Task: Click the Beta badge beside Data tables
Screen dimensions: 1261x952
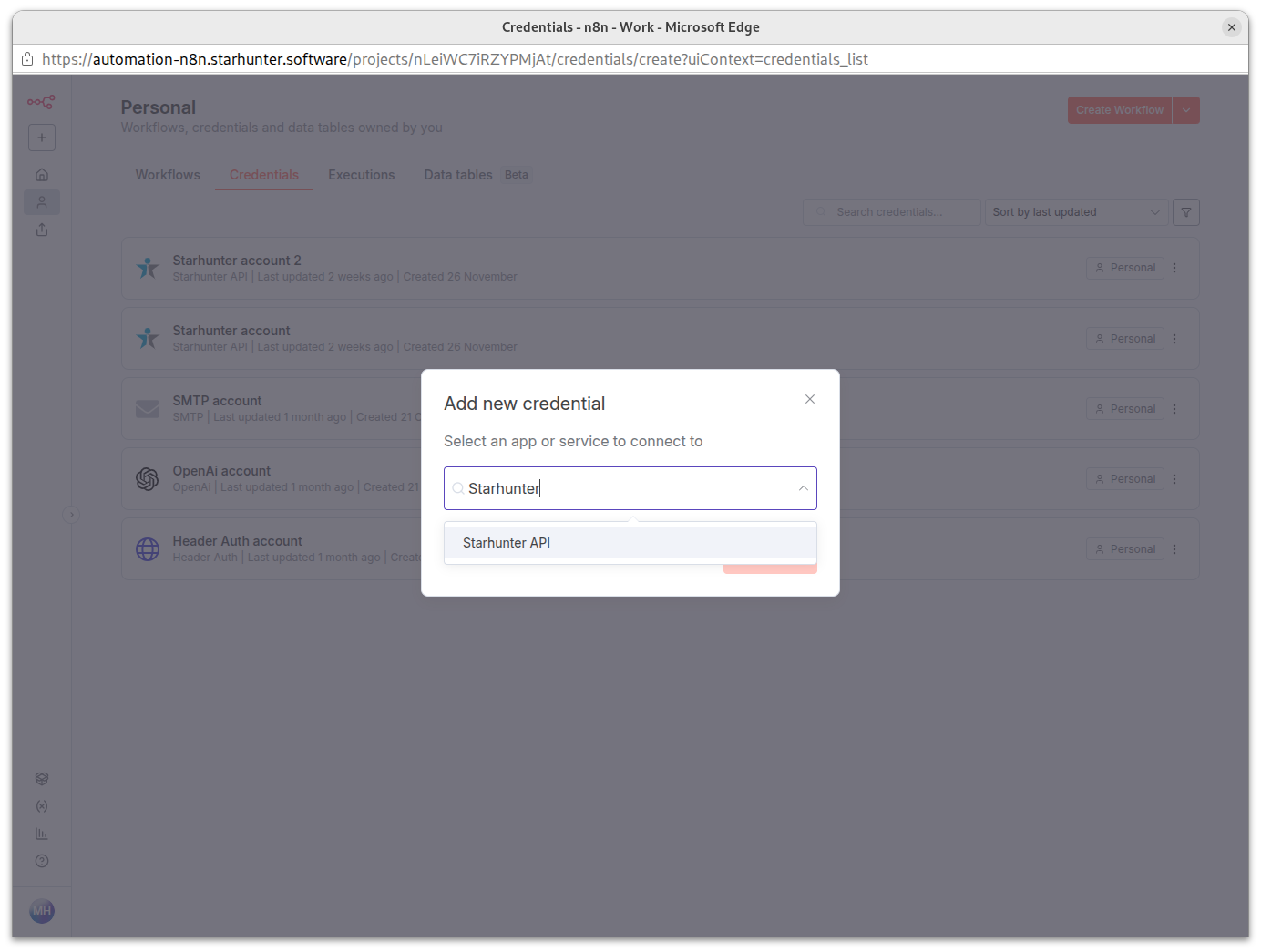Action: 517,175
